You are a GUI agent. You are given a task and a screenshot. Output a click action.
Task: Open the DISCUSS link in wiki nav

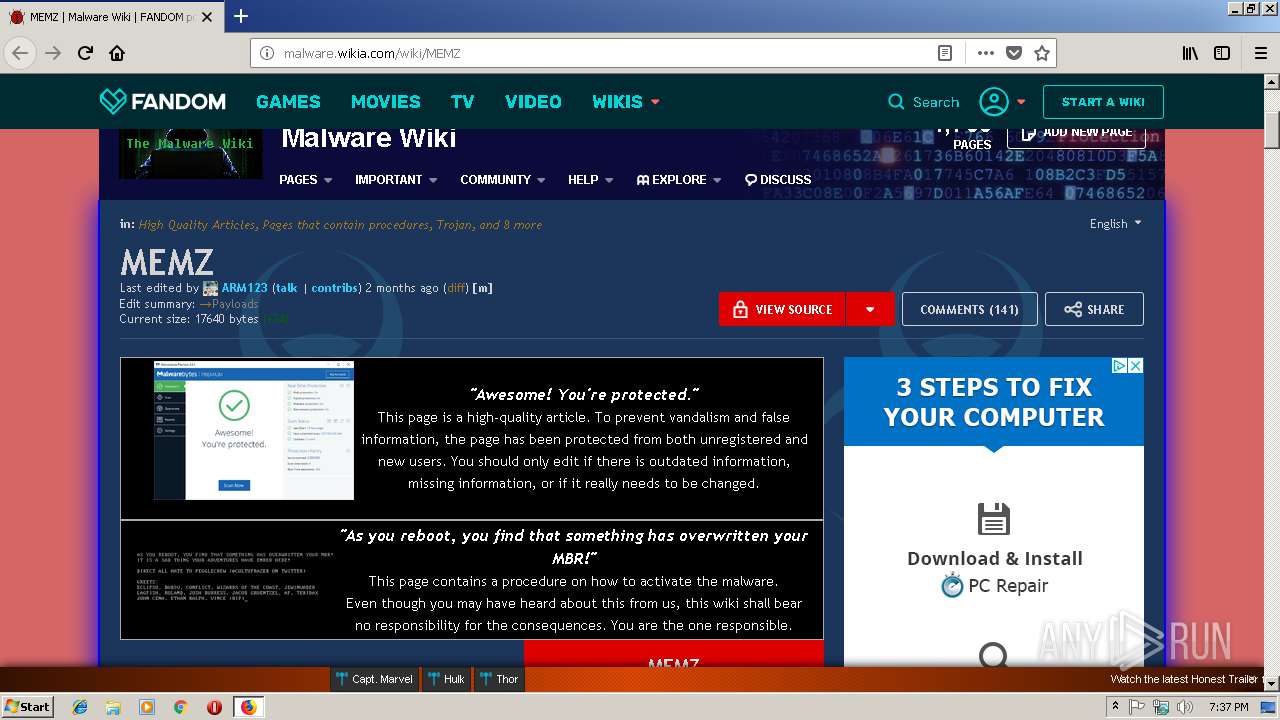[778, 180]
